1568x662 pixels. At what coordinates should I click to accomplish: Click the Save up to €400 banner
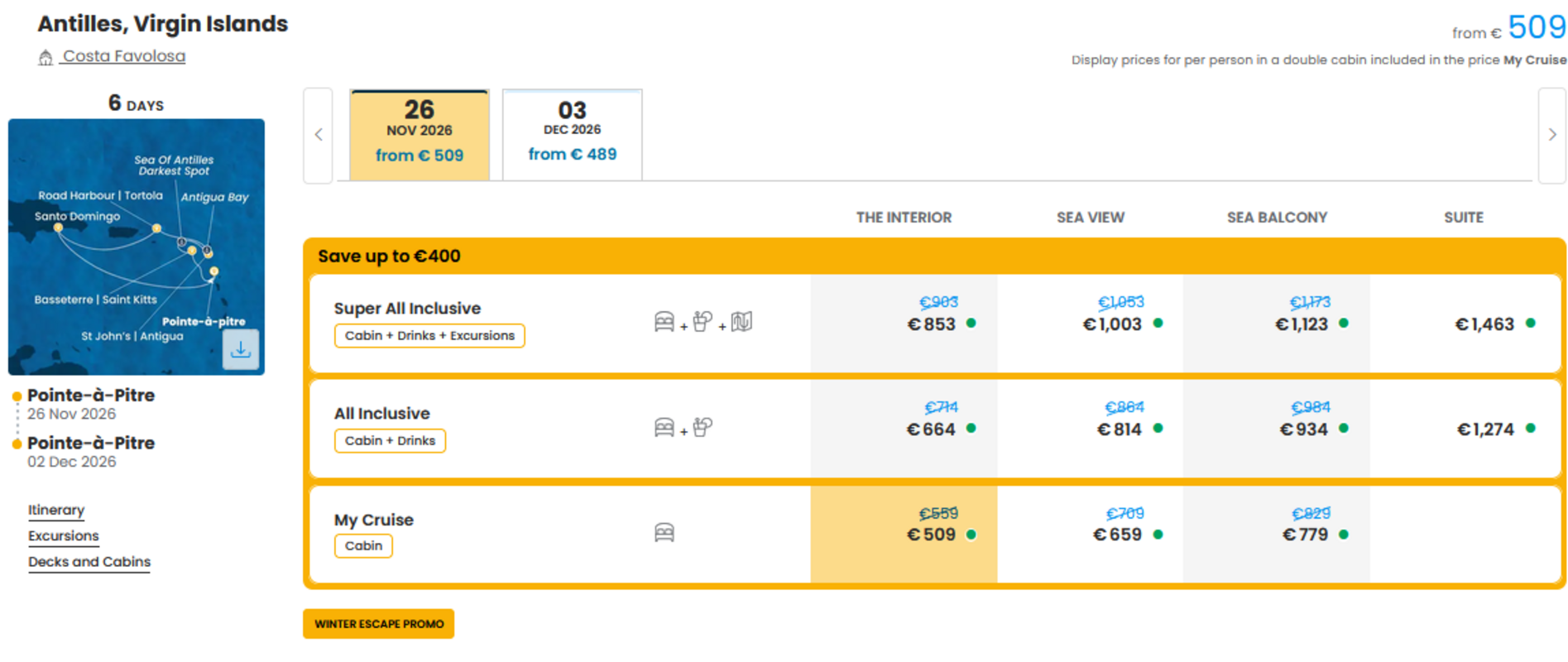[x=389, y=256]
